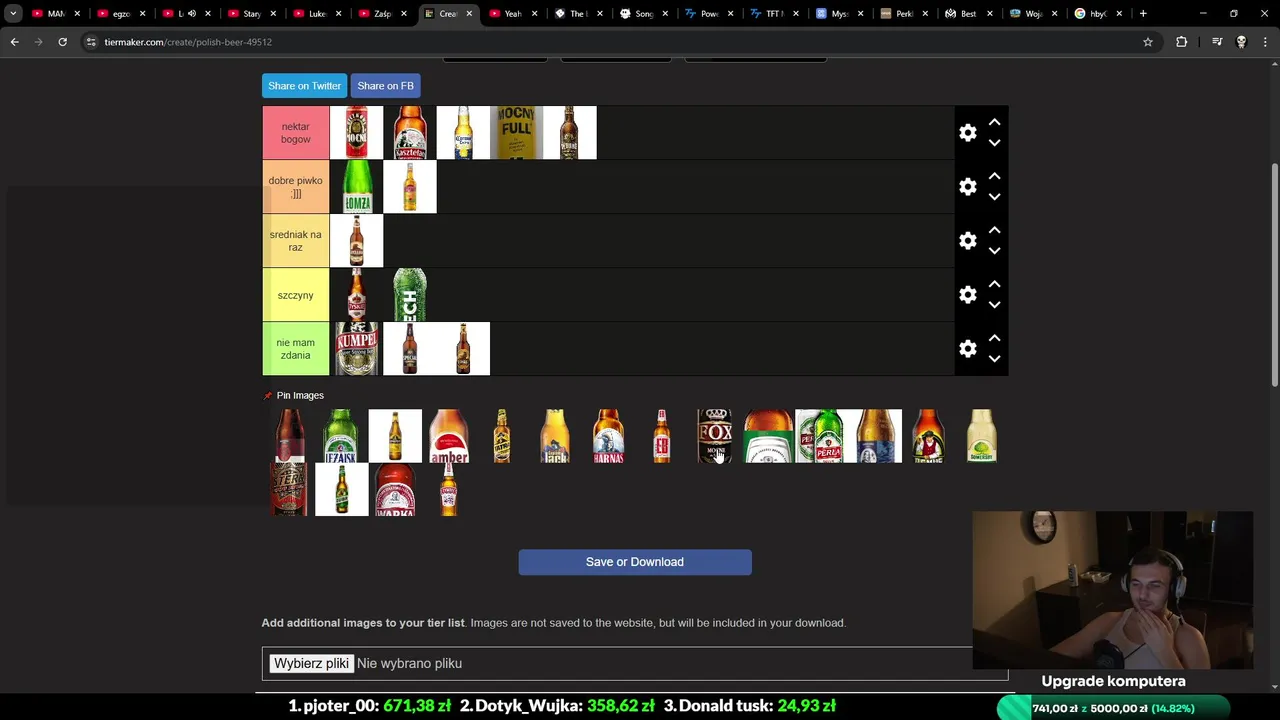Select Tyskie bottle in szczyny tier
The height and width of the screenshot is (720, 1280).
[x=356, y=295]
